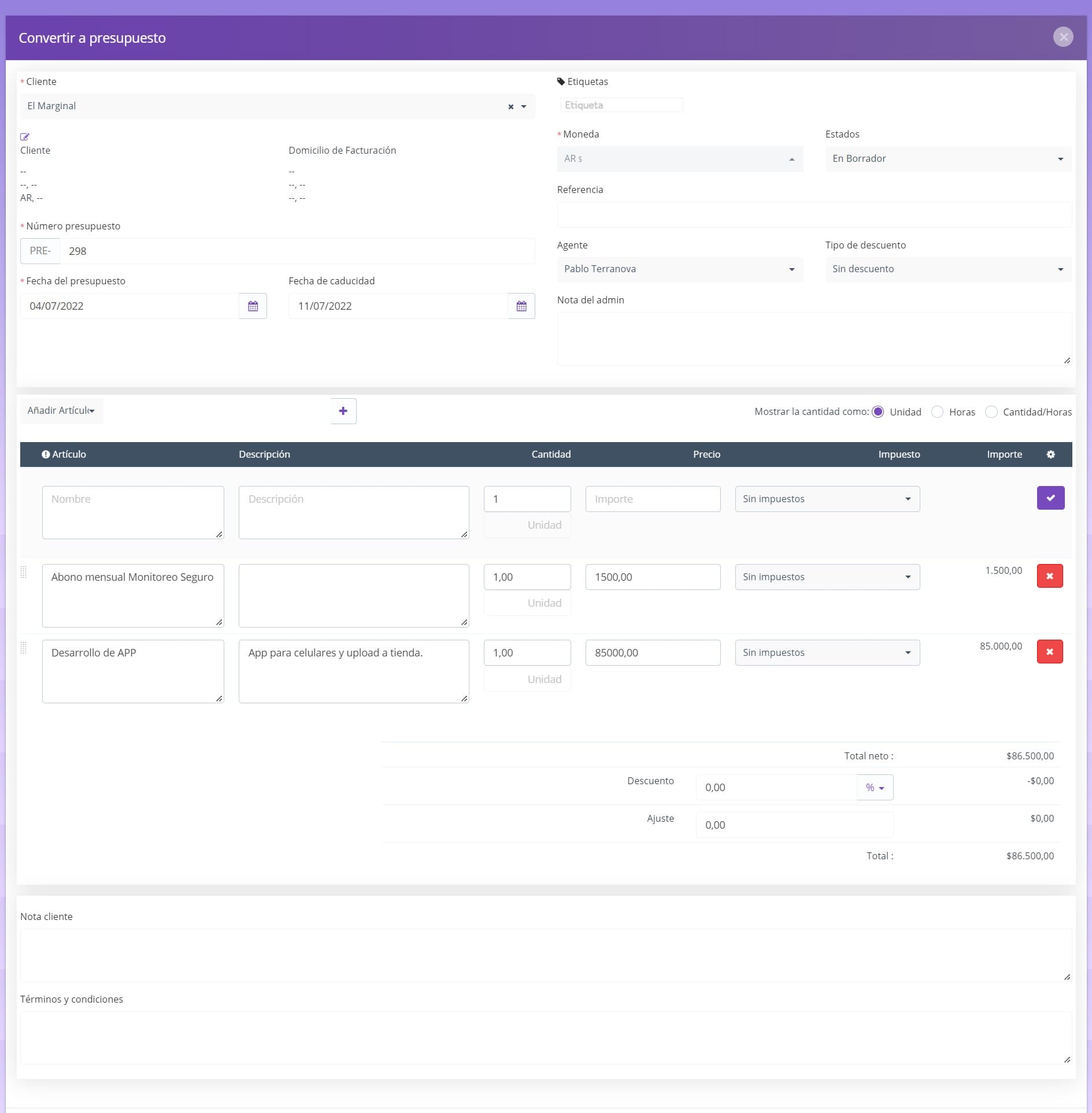Screen dimensions: 1092x1113
Task: Click the Importe amount 1.500,00
Action: 1004,570
